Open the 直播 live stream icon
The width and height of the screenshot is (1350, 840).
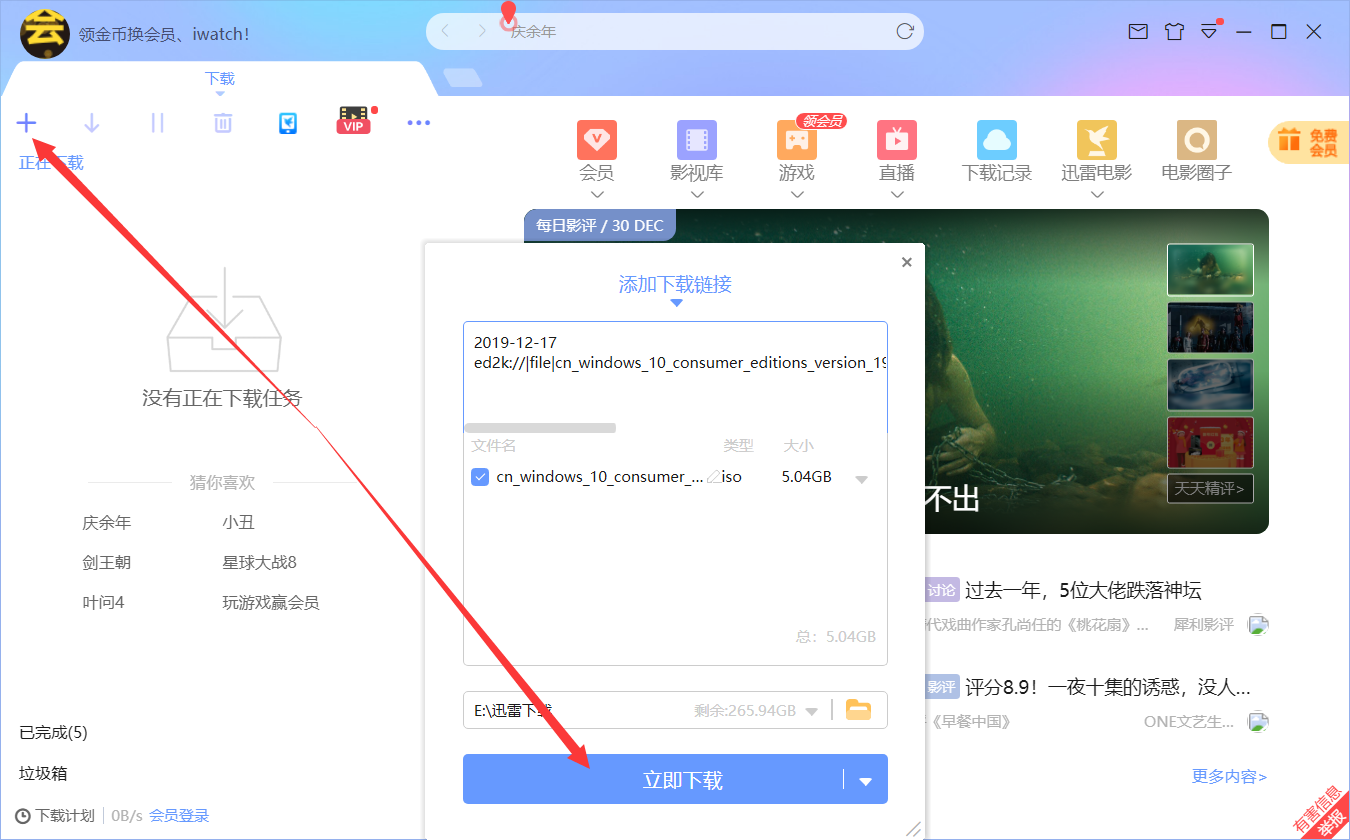point(897,141)
